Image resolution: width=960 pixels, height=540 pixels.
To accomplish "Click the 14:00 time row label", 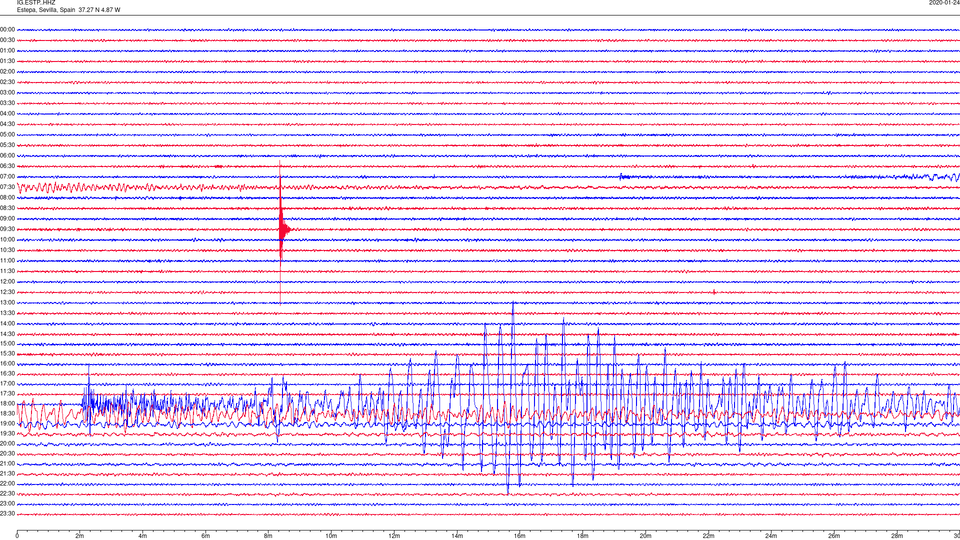I will pos(7,324).
